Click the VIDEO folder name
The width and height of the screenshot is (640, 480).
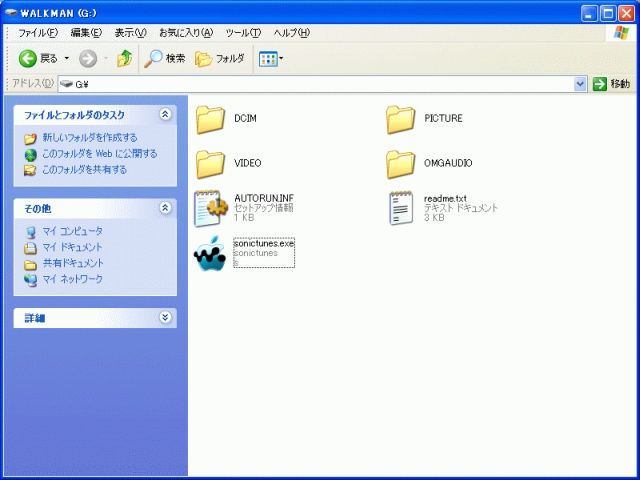(248, 163)
